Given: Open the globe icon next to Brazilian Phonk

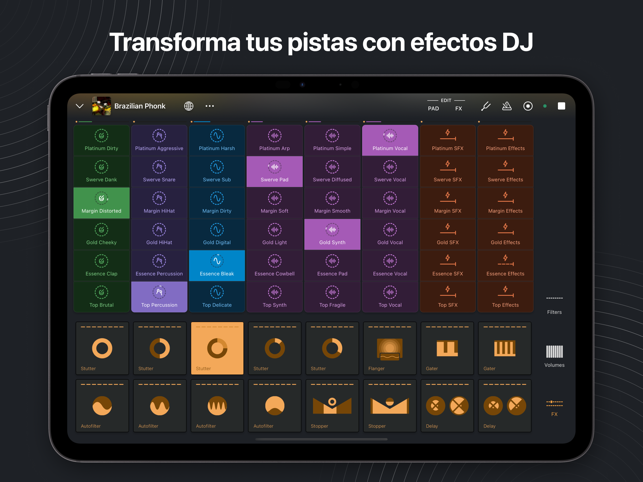Looking at the screenshot, I should click(x=189, y=106).
